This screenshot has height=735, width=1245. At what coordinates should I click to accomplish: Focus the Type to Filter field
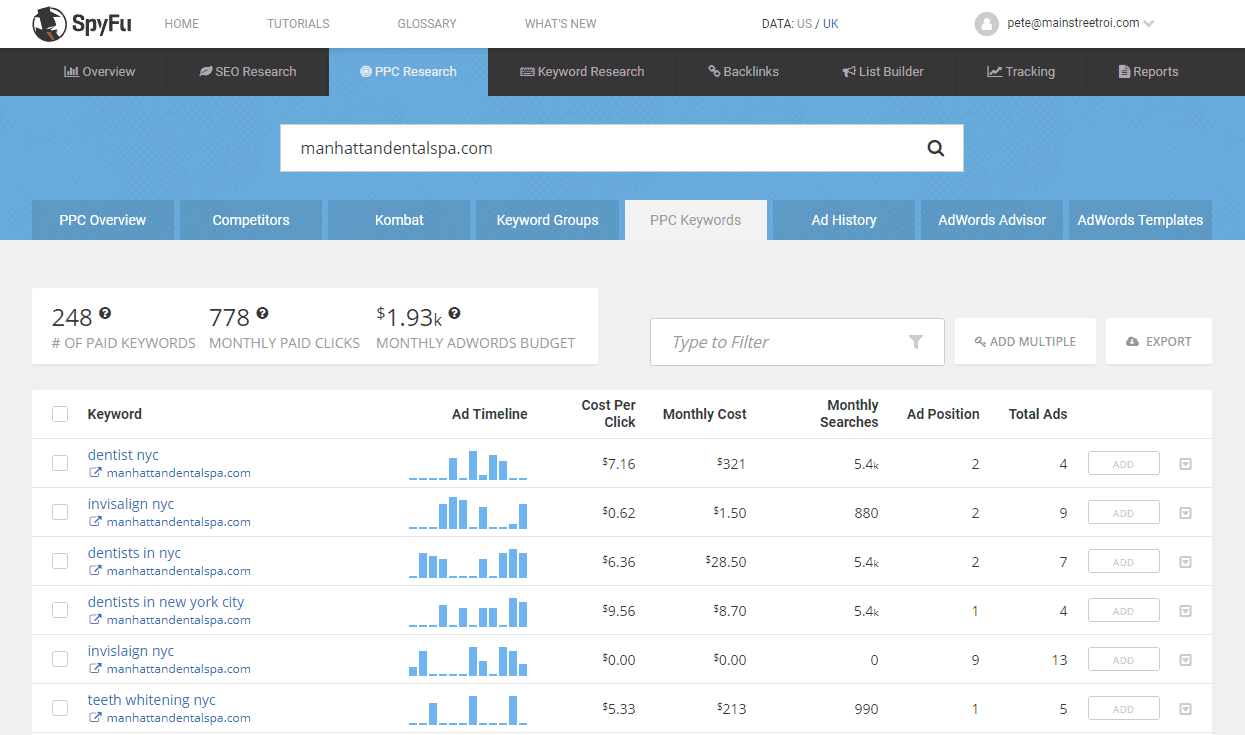[797, 342]
